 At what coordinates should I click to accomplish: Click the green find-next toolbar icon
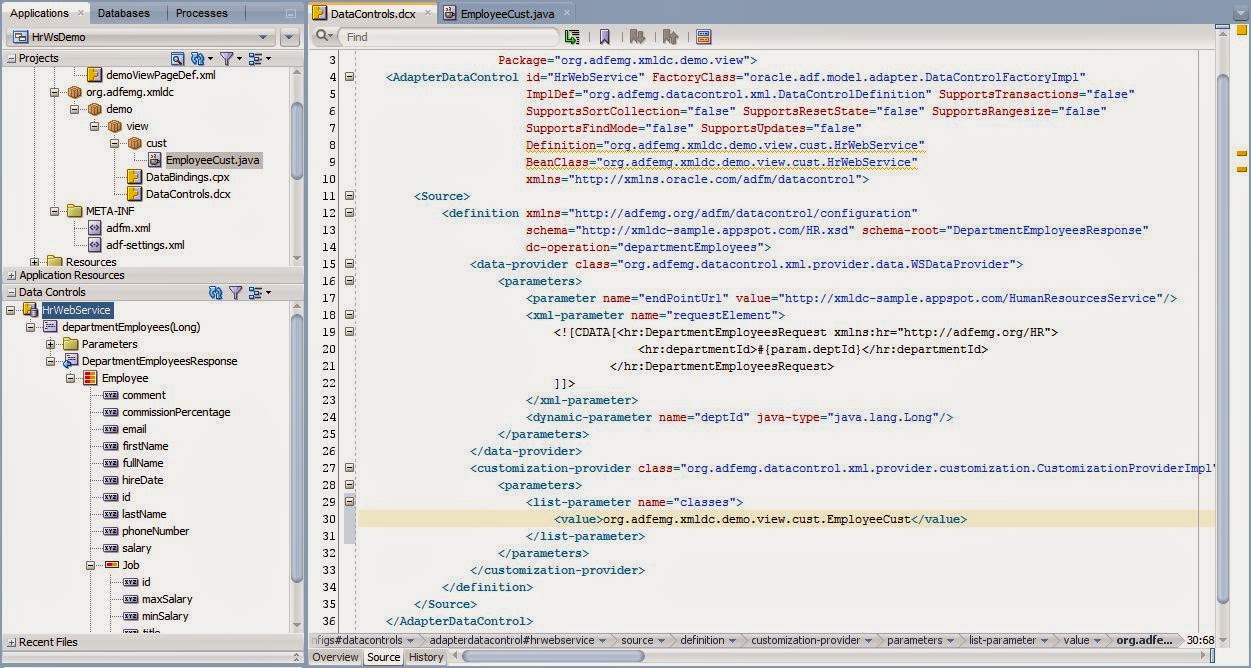click(x=572, y=37)
